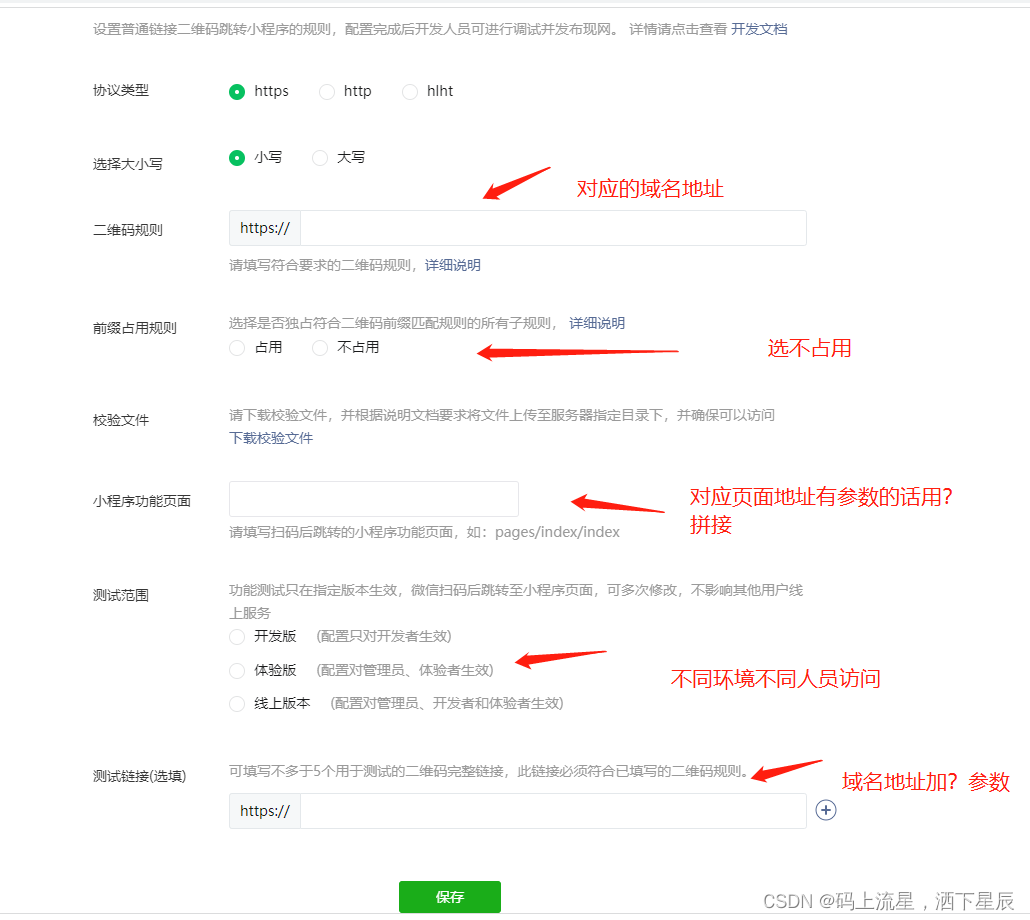This screenshot has width=1030, height=920.
Task: Select 占用 for prefix rule
Action: point(237,348)
